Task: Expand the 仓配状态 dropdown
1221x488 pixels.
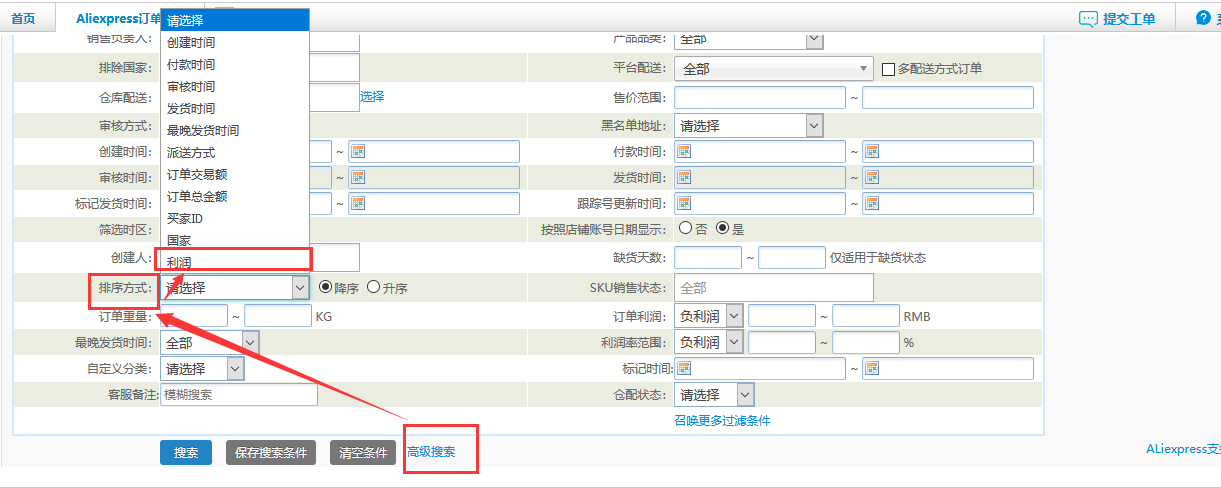Action: coord(714,395)
